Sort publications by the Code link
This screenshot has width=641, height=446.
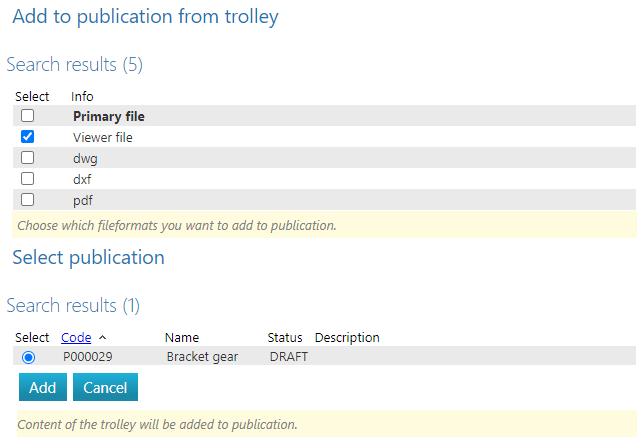[77, 338]
